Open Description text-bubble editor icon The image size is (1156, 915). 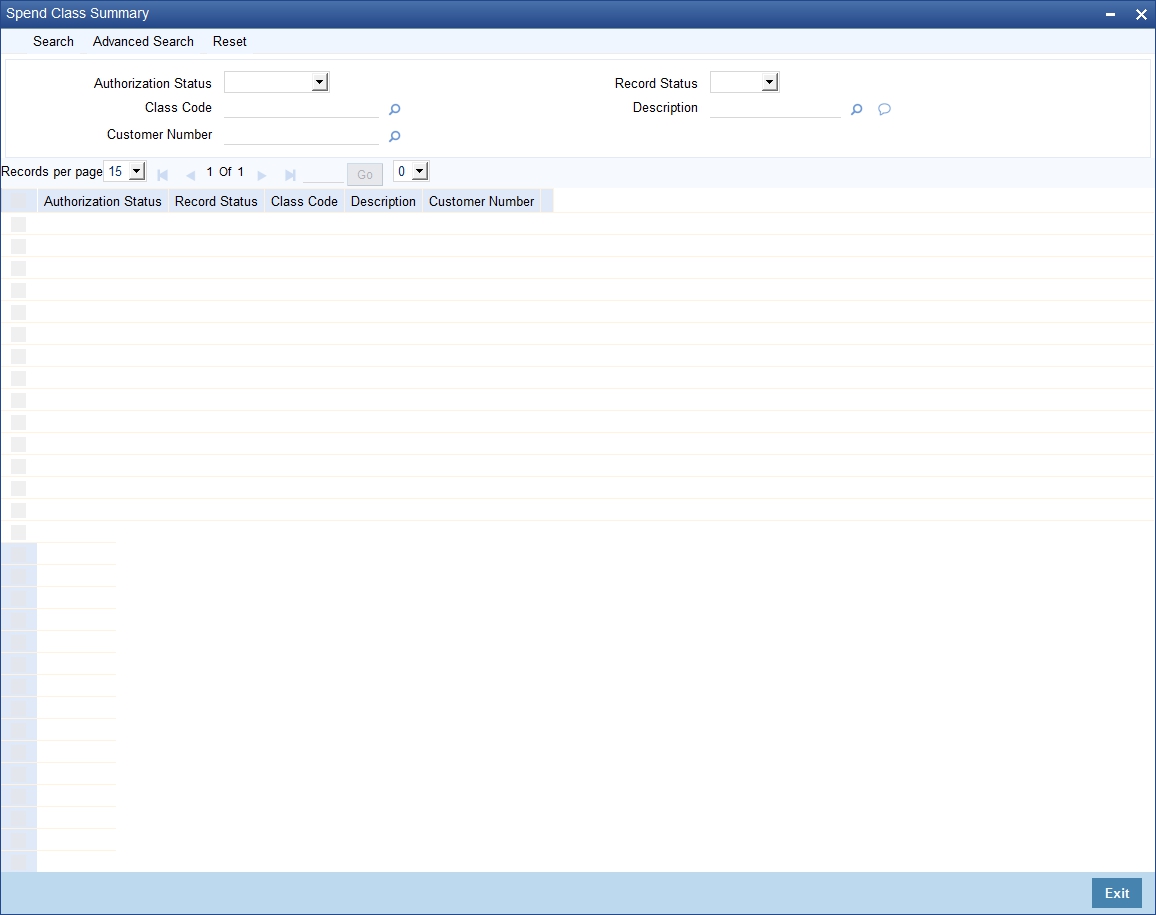pos(884,109)
